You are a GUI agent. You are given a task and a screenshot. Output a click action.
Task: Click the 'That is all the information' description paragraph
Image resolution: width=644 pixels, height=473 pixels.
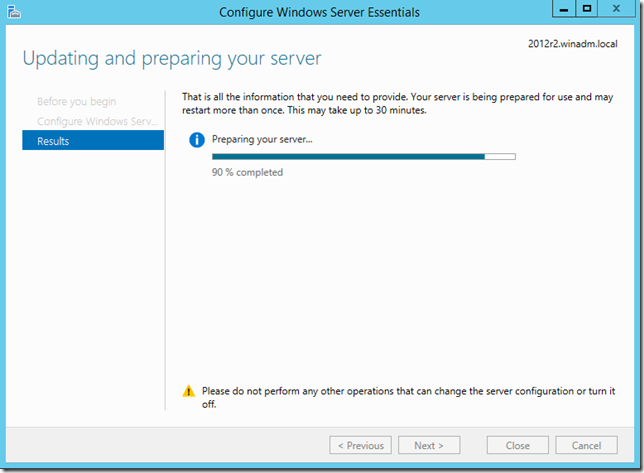398,103
